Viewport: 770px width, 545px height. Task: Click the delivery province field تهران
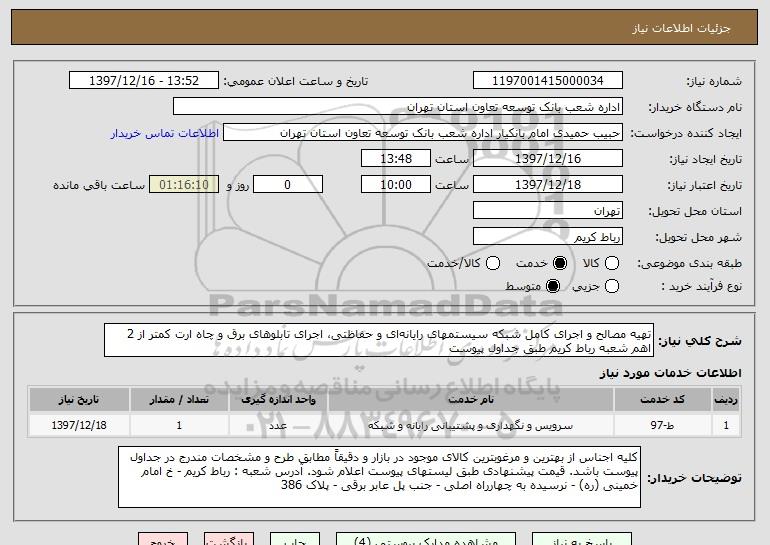[x=548, y=211]
